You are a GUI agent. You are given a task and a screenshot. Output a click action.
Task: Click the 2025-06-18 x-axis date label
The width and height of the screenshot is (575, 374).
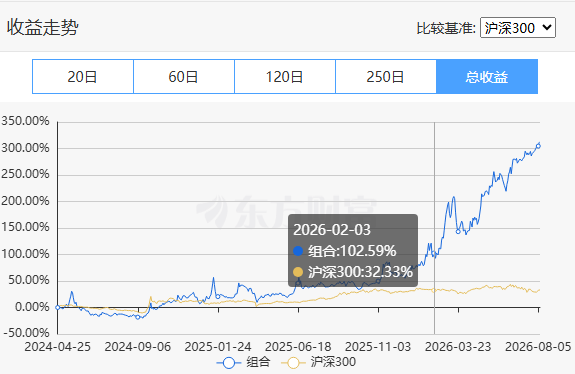point(298,347)
